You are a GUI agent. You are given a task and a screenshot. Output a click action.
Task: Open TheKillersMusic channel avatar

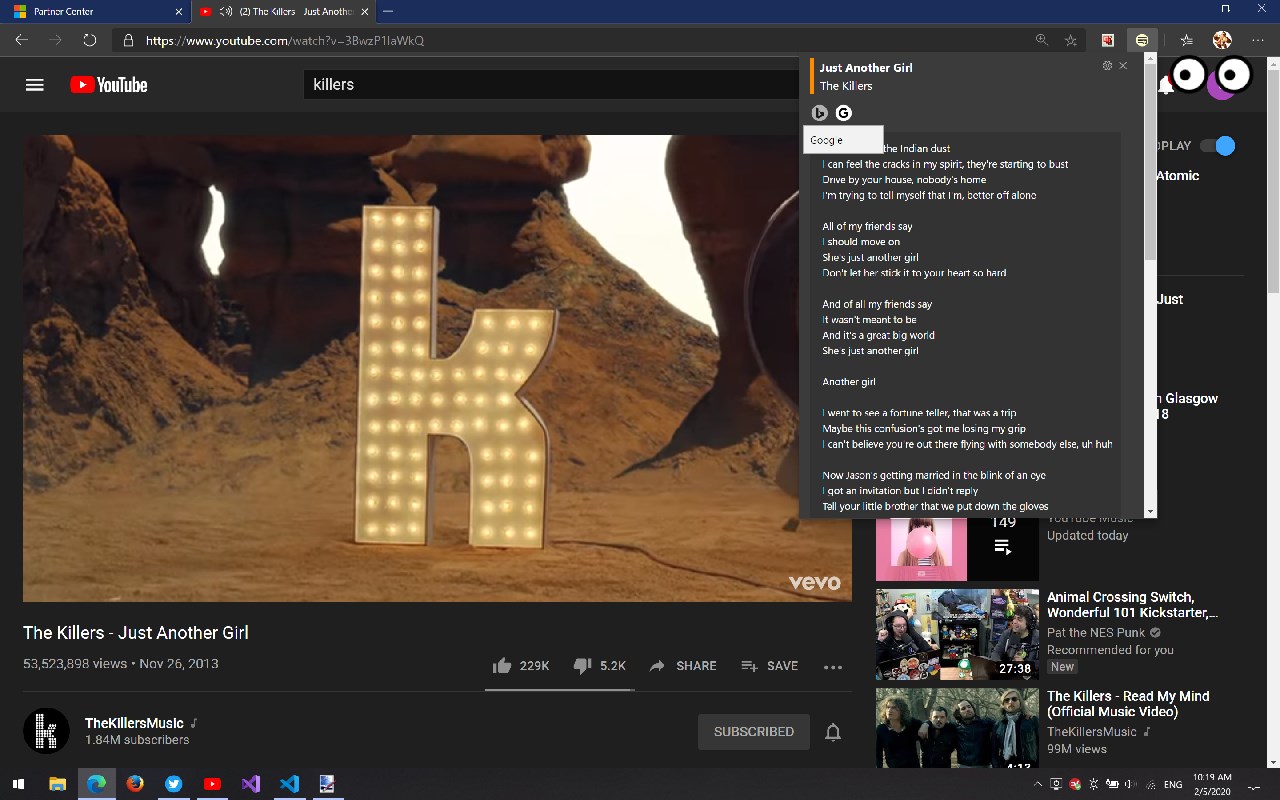pos(46,731)
